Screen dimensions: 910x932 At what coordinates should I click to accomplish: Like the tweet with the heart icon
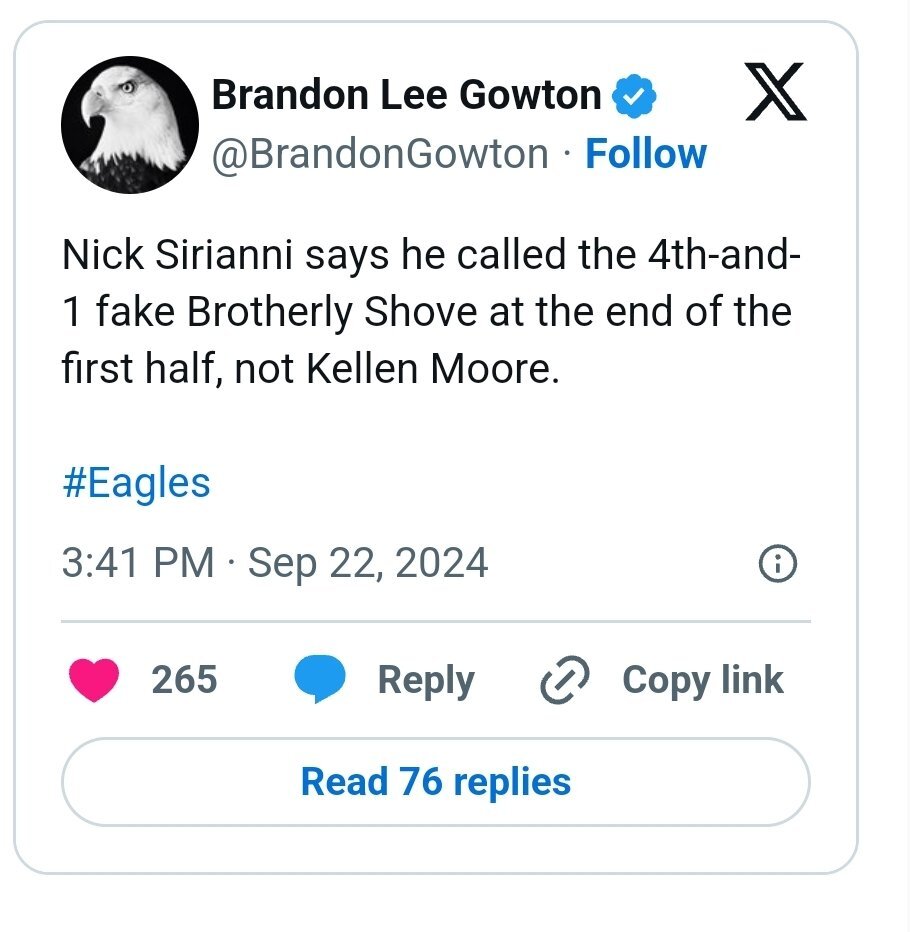tap(94, 680)
